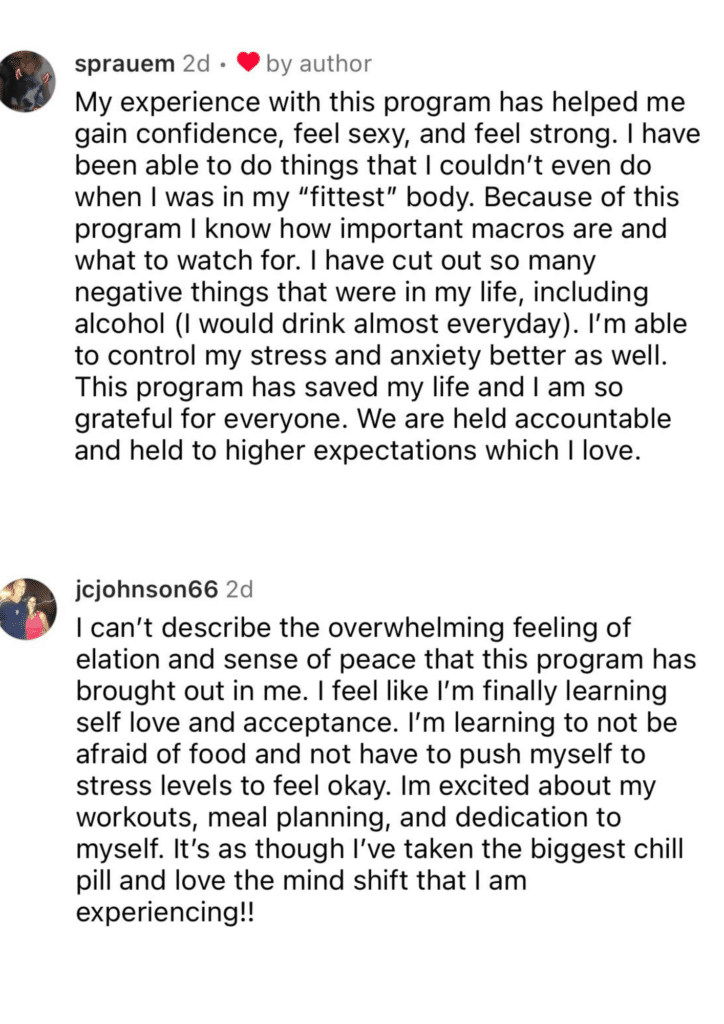
Task: Click the dot separator after sprauem's timestamp
Action: click(x=223, y=65)
